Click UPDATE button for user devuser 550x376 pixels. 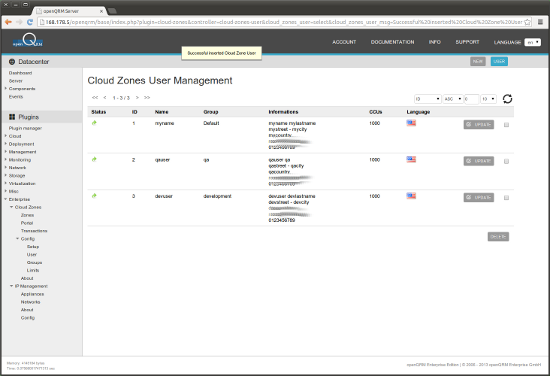click(479, 197)
